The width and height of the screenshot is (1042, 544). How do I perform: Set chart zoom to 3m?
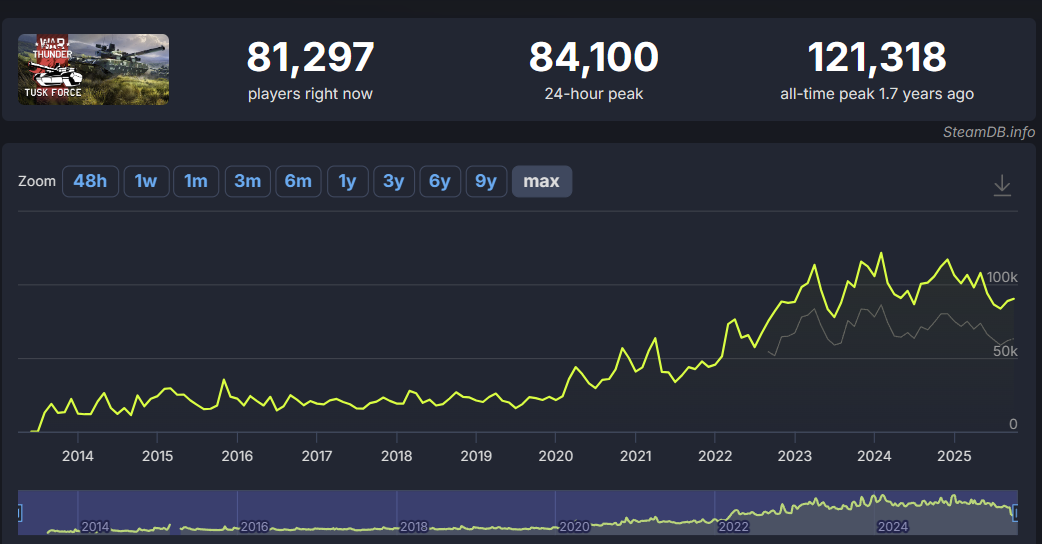tap(248, 181)
